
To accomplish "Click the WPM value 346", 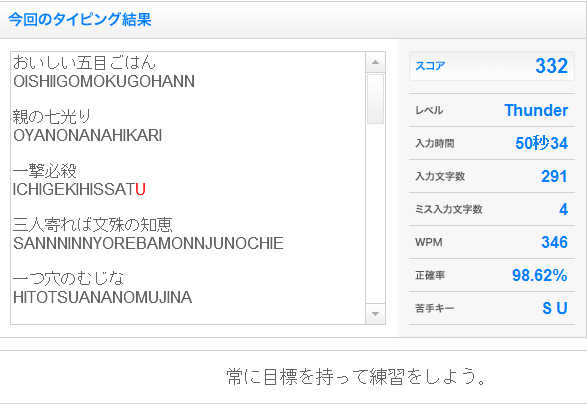I will pos(554,242).
